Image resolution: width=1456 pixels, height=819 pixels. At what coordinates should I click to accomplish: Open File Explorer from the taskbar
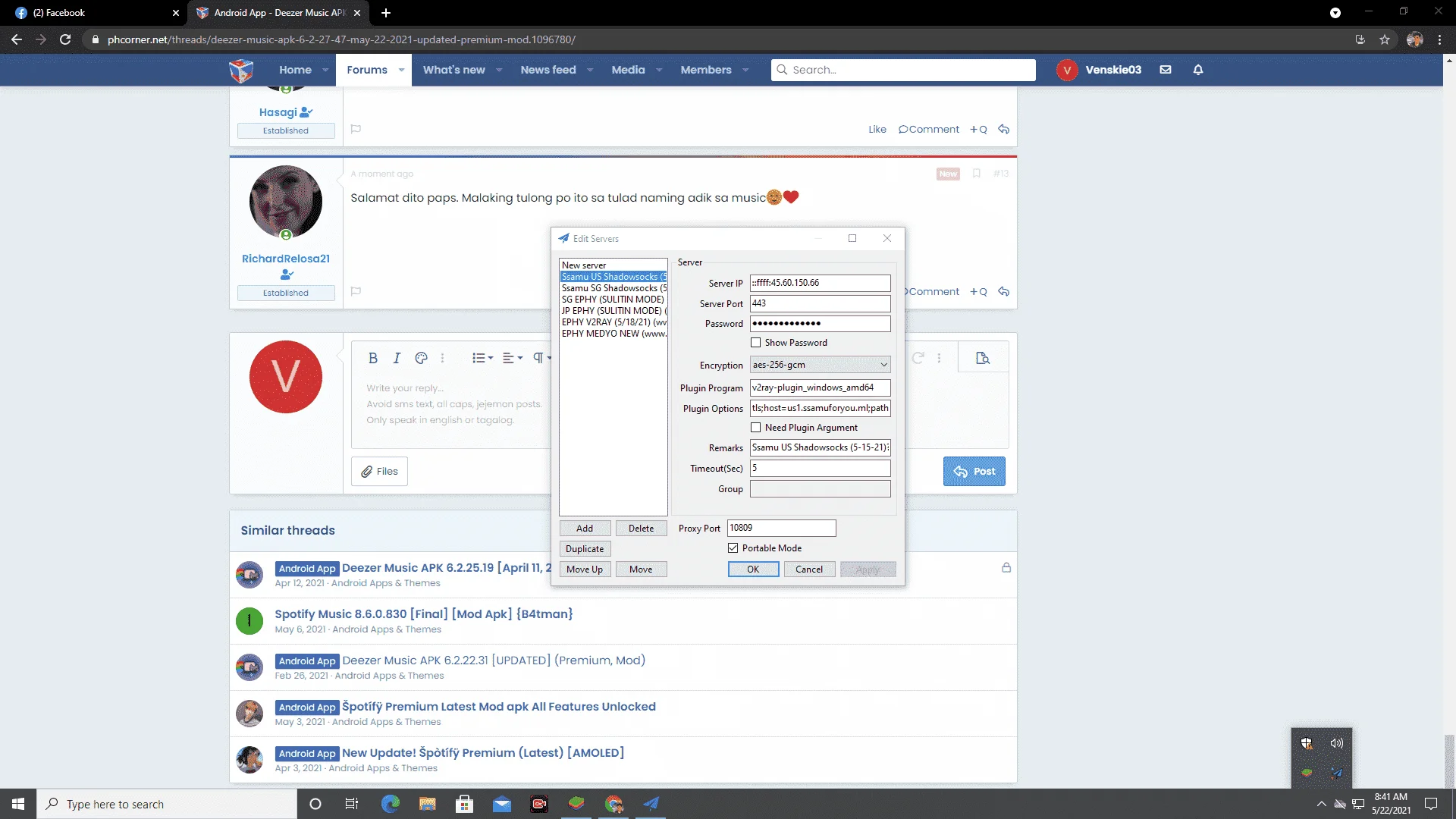[x=428, y=804]
